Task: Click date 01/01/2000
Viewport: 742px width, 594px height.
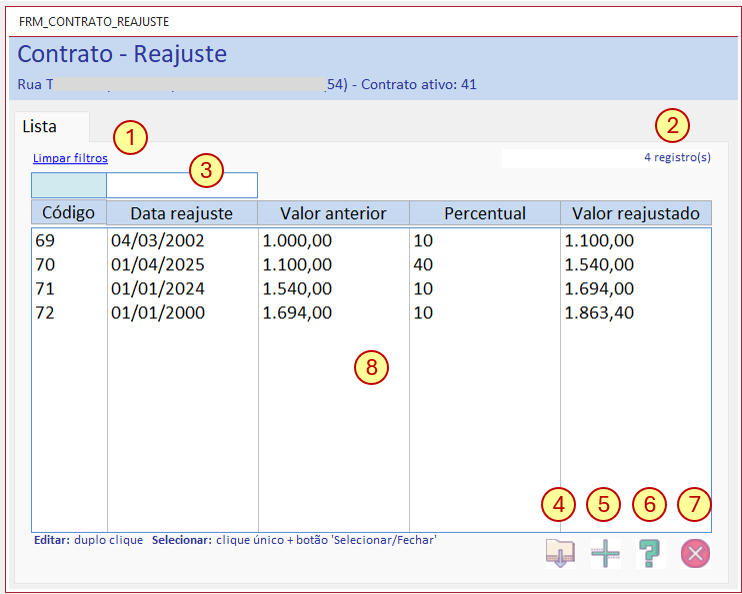Action: pos(158,313)
